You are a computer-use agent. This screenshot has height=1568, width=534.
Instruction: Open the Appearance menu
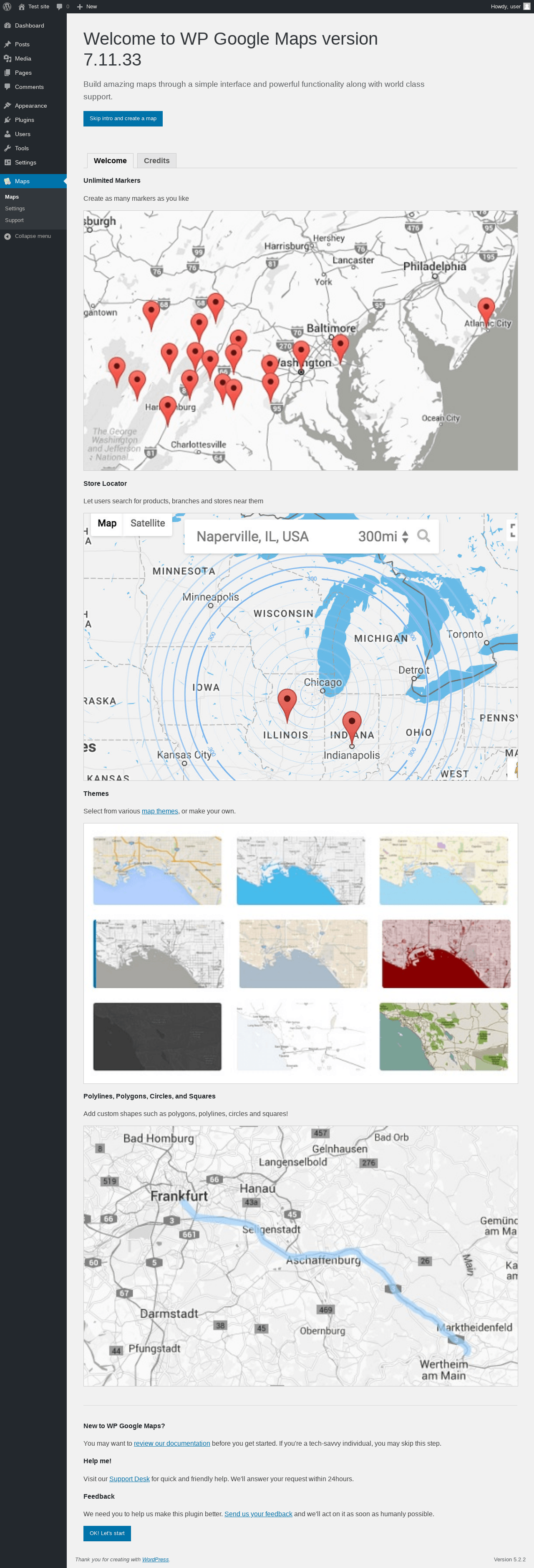coord(33,106)
